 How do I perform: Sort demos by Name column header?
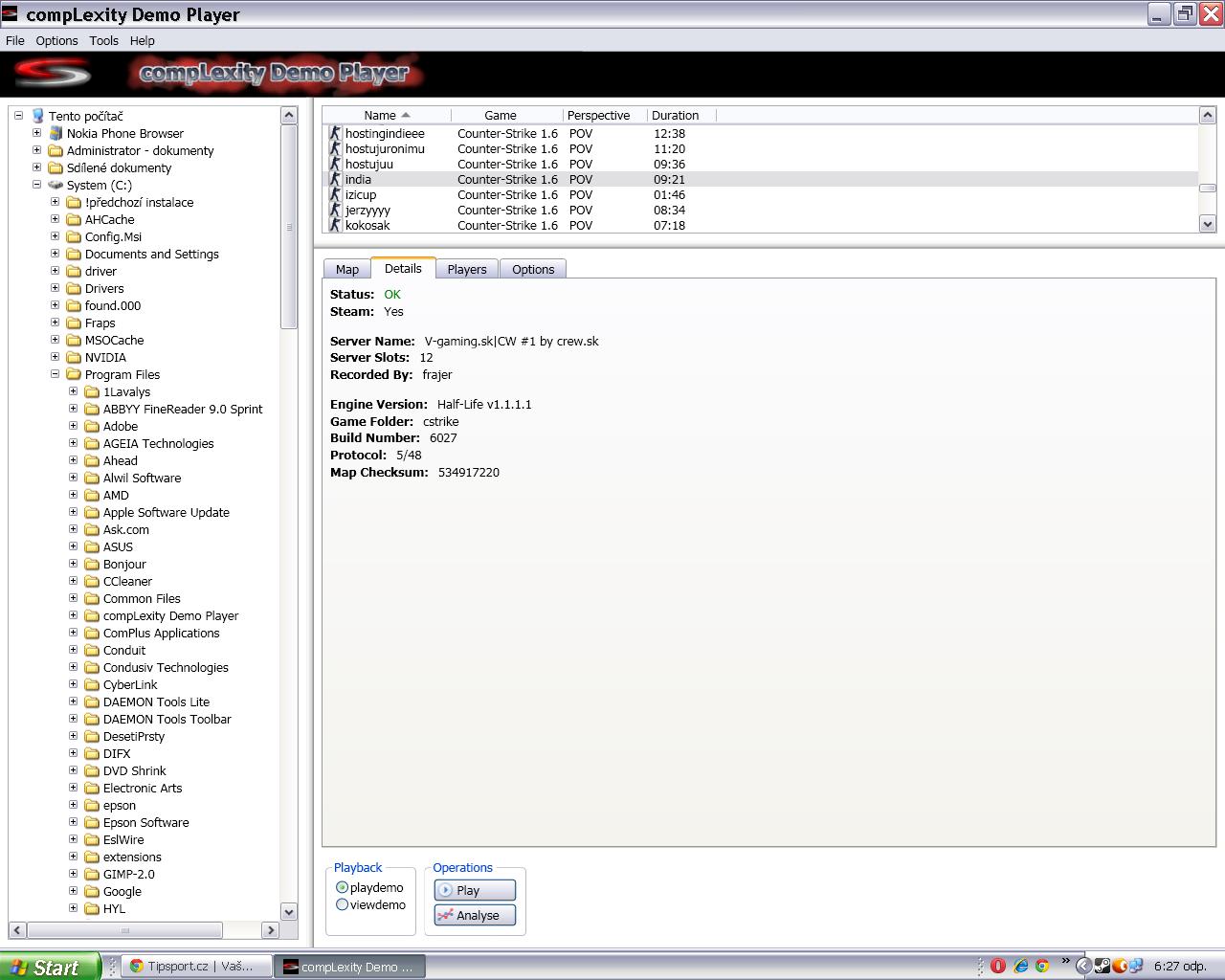pos(387,115)
